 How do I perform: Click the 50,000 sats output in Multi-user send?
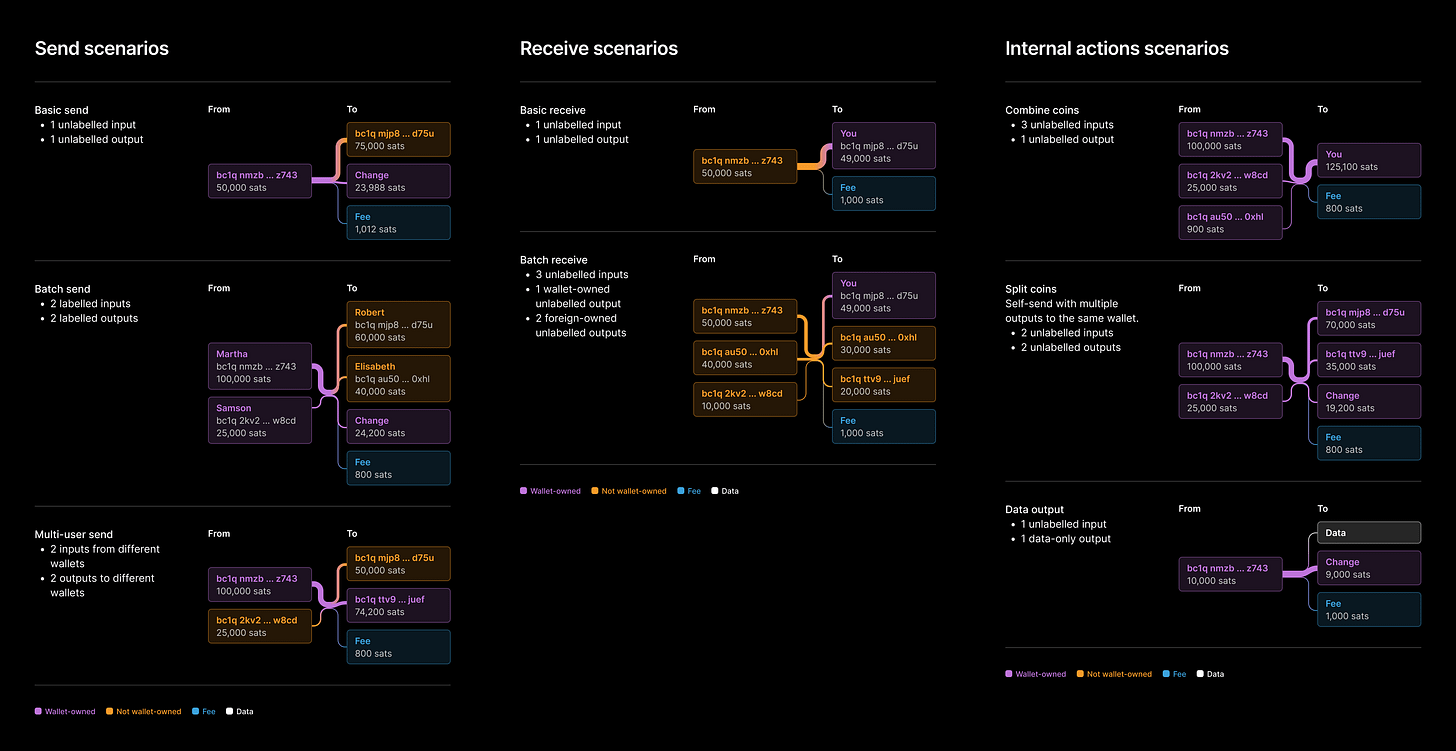point(399,563)
